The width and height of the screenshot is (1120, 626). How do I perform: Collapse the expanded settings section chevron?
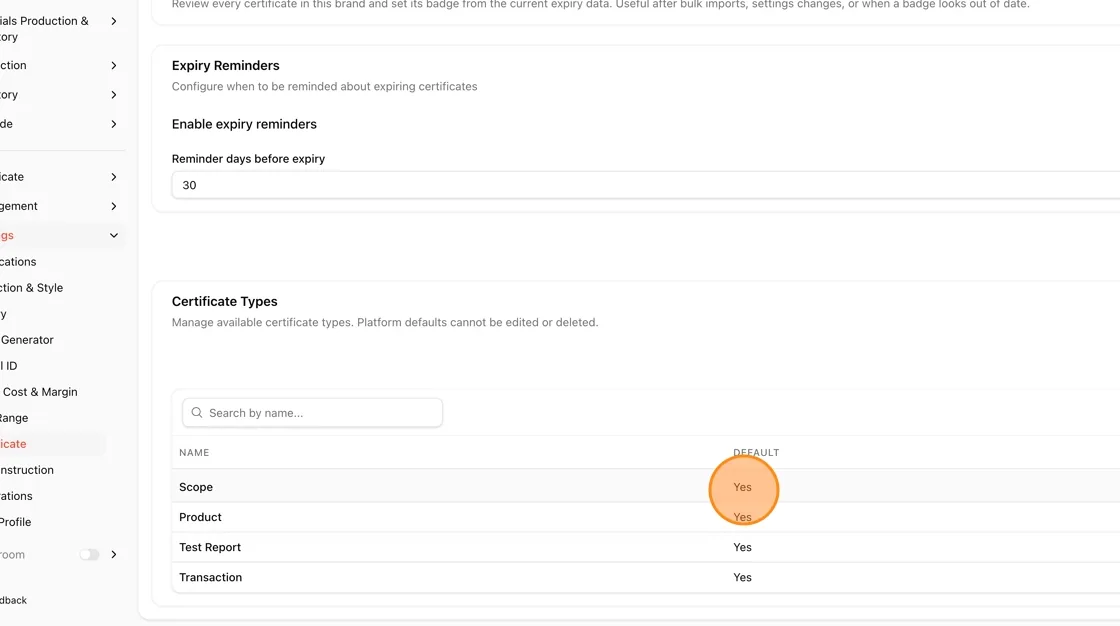click(x=114, y=236)
